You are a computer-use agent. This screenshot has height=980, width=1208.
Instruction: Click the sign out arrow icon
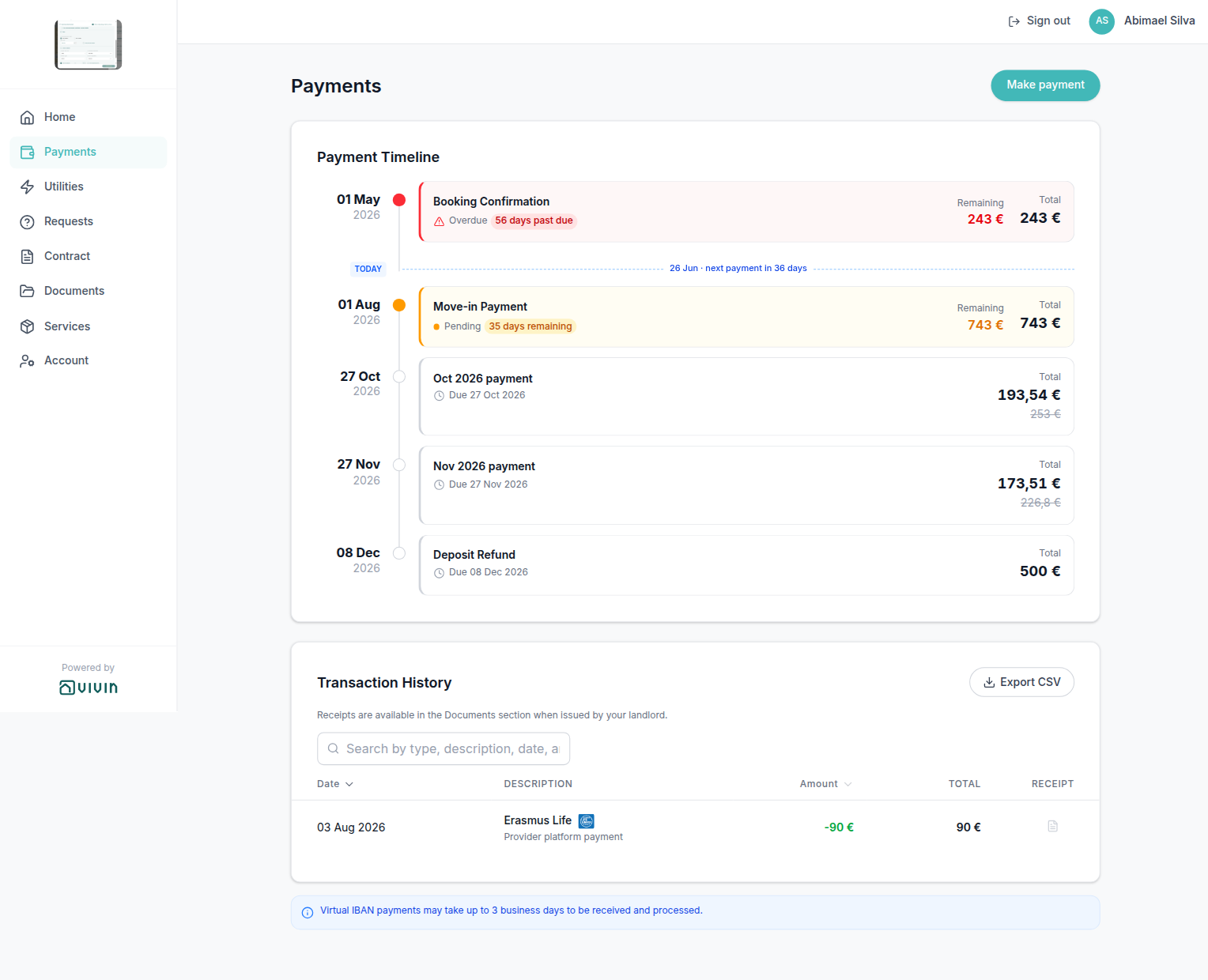coord(1014,21)
